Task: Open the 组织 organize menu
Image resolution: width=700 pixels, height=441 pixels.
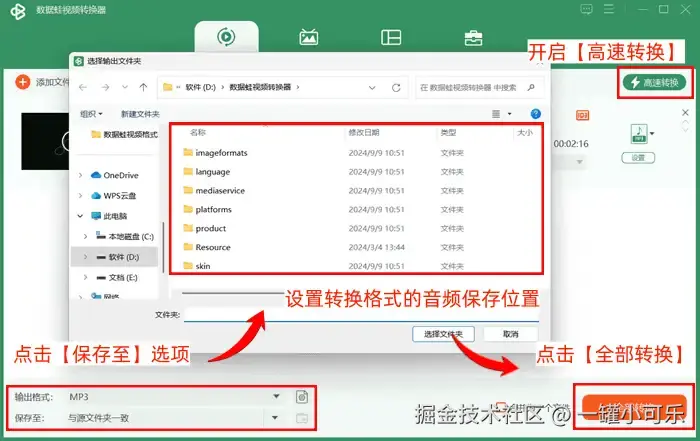Action: coord(91,114)
